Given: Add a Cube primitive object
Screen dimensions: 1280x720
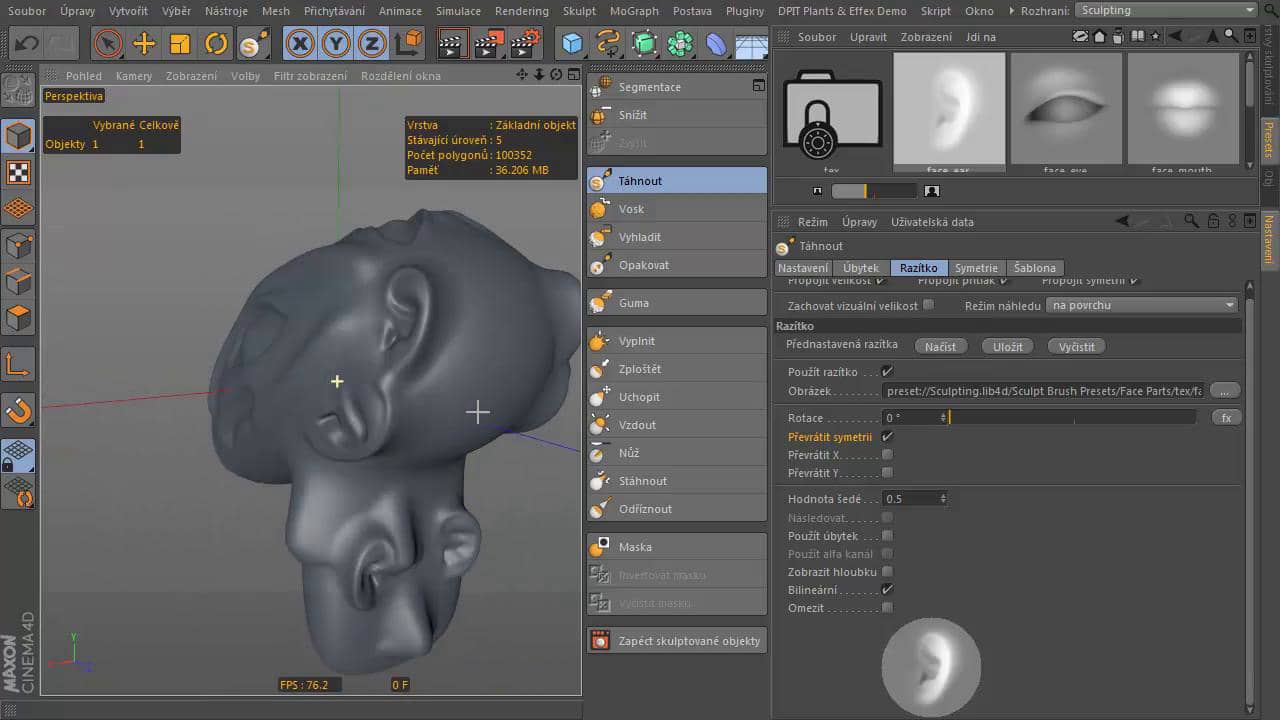Looking at the screenshot, I should click(x=572, y=44).
